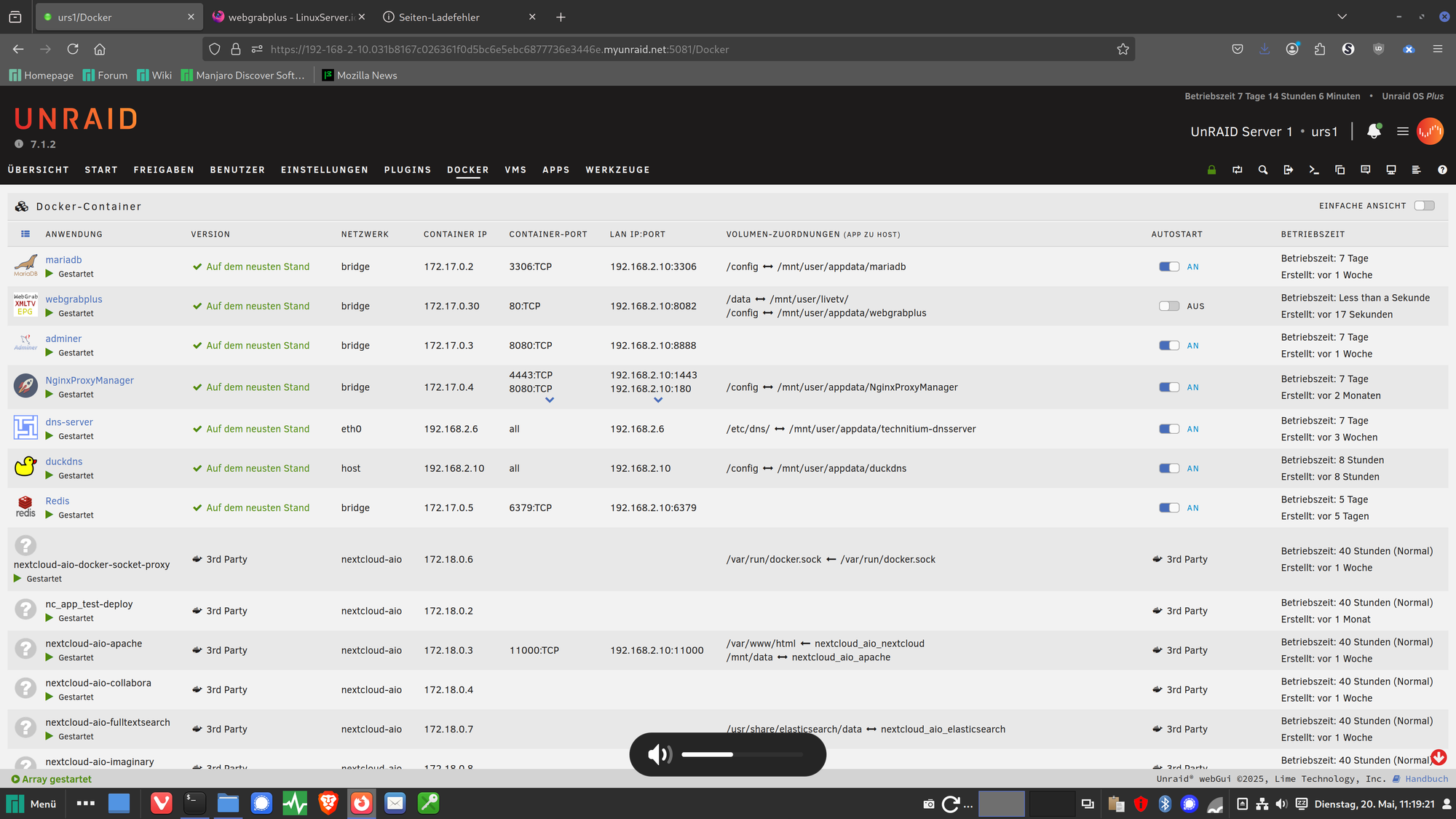Expand NginxProxyManager container port list
The height and width of the screenshot is (819, 1456).
[550, 400]
